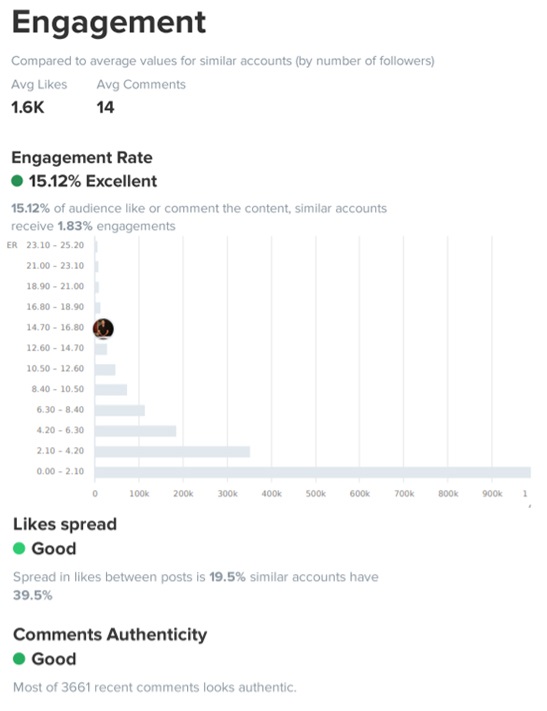Select the 8.40 - 10.50 engagement bar
Viewport: 547px width, 711px height.
tap(111, 390)
